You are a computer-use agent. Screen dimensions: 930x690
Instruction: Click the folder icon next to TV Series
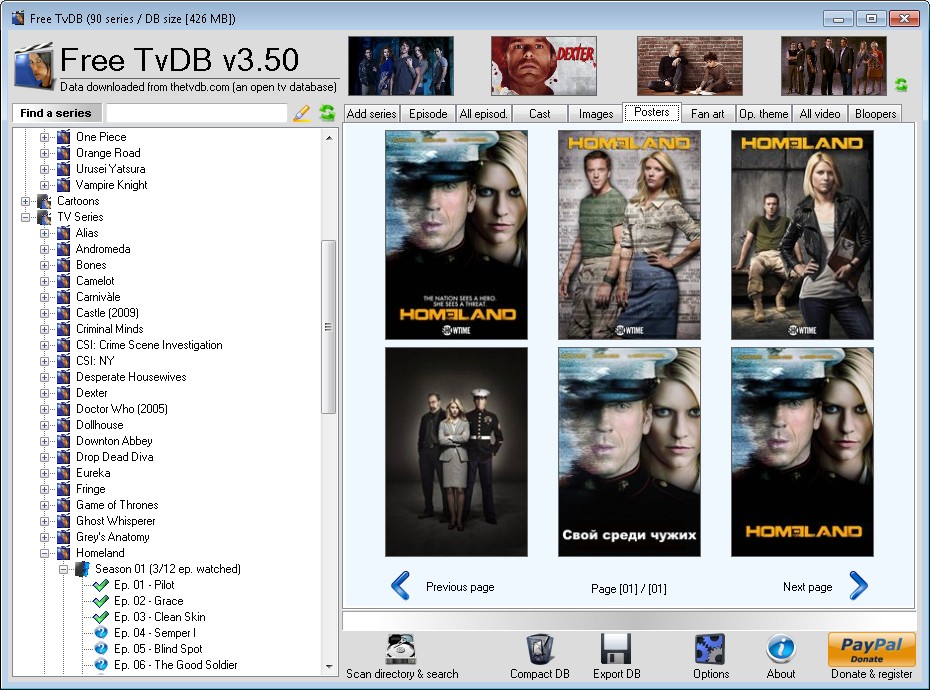[x=44, y=217]
